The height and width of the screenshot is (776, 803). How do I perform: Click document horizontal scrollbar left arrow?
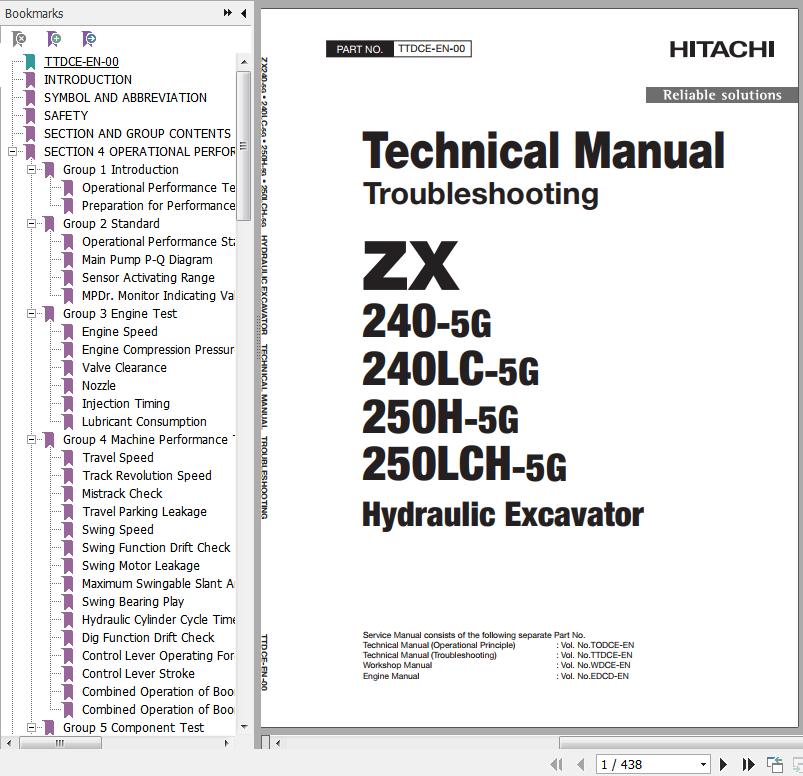278,742
